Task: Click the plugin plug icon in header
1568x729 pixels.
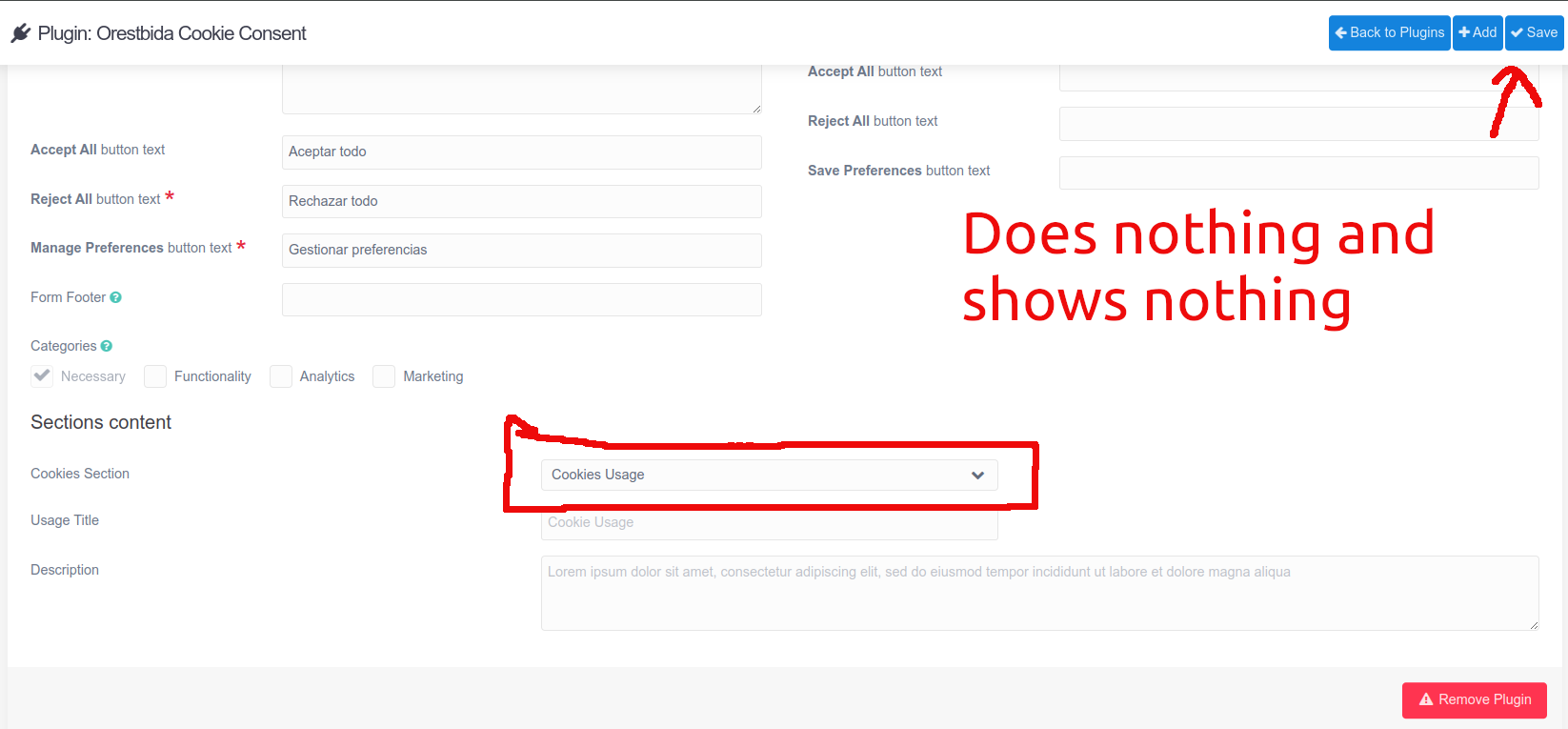Action: coord(21,33)
